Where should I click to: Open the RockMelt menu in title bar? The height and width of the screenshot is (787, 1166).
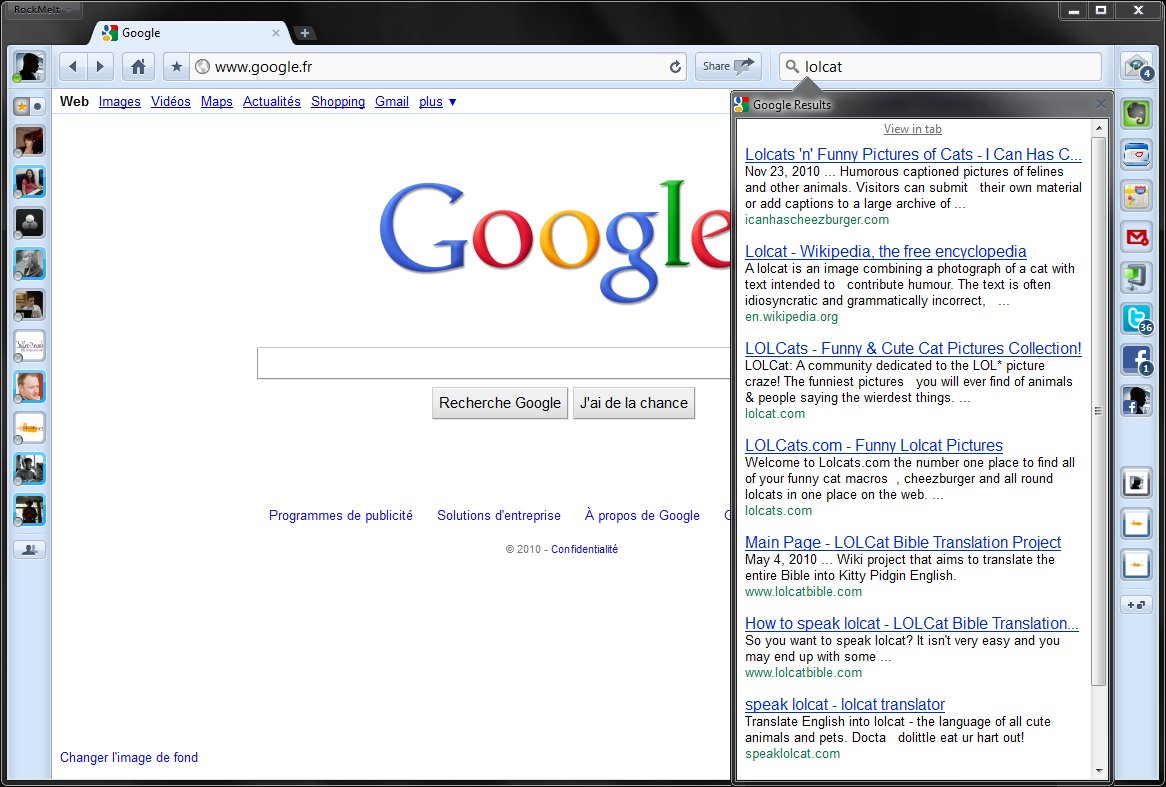(42, 10)
